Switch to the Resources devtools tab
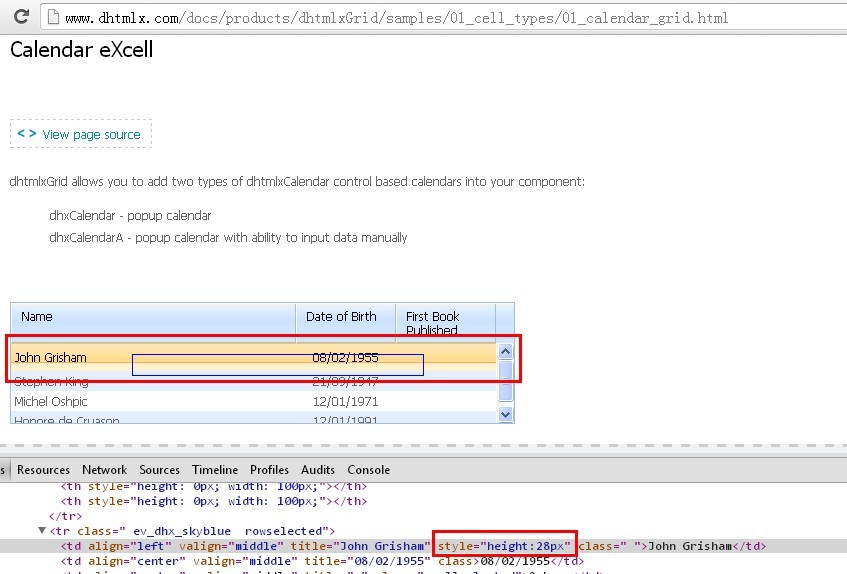847x574 pixels. 43,470
